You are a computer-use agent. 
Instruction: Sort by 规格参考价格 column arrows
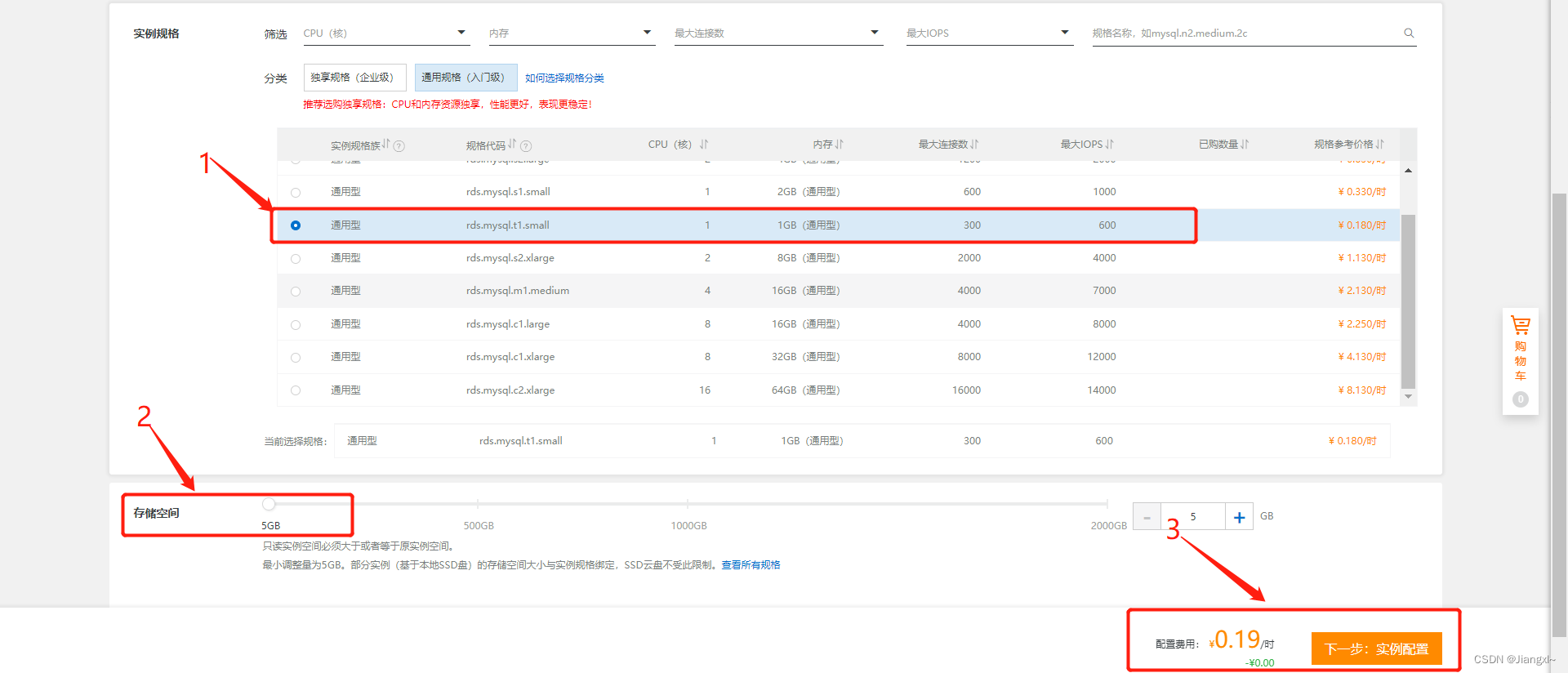[x=1380, y=145]
